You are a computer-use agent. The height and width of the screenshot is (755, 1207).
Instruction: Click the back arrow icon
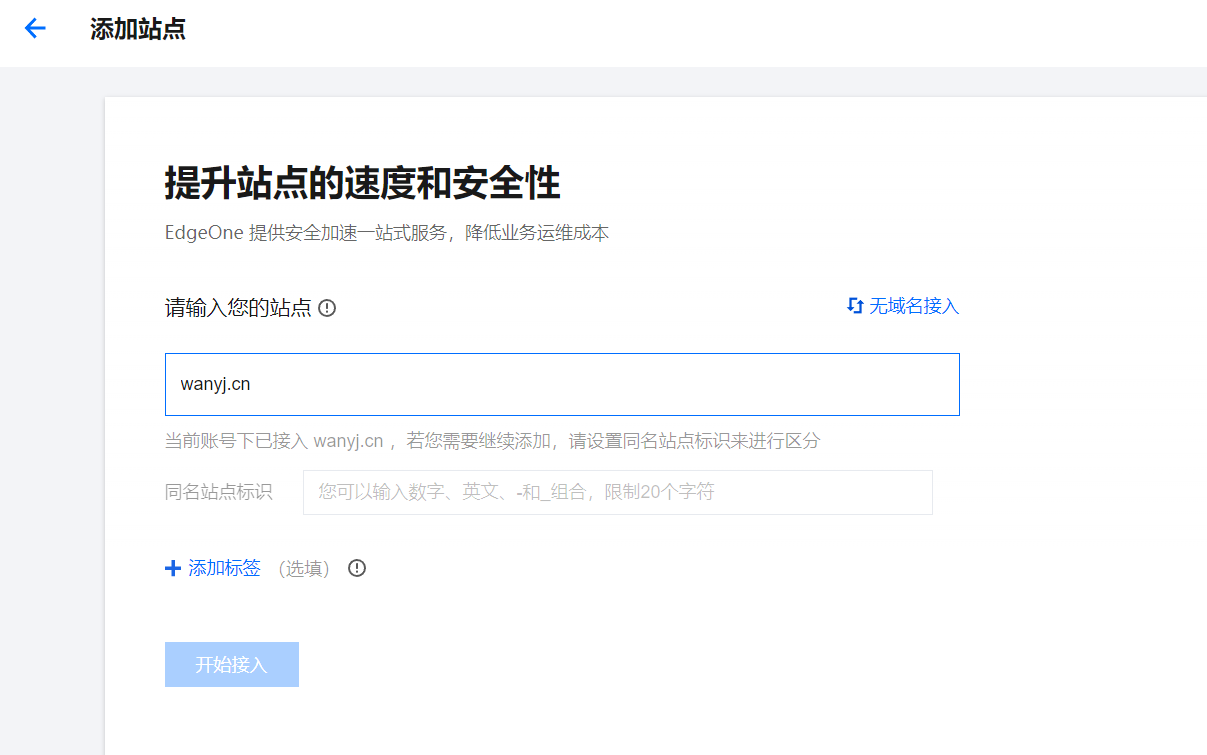pyautogui.click(x=35, y=29)
